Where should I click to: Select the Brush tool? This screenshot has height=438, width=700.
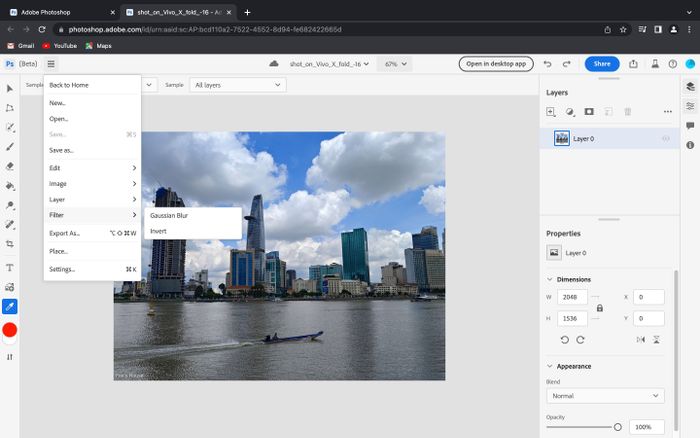(x=10, y=147)
